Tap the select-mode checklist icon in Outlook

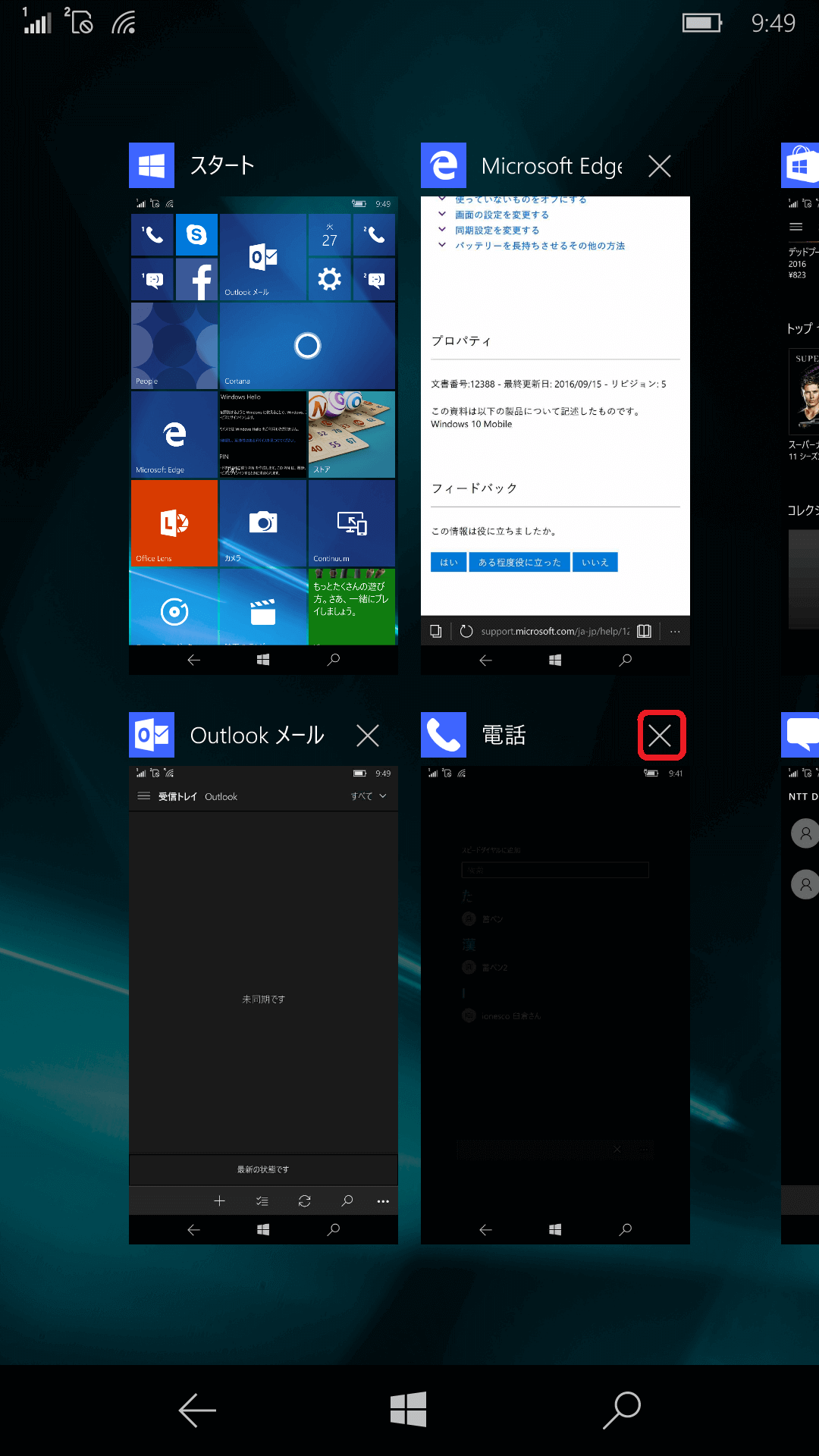click(262, 1201)
